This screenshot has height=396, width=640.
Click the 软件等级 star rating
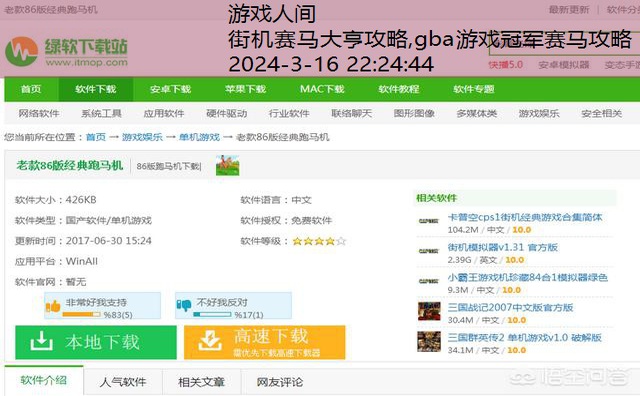tap(319, 241)
